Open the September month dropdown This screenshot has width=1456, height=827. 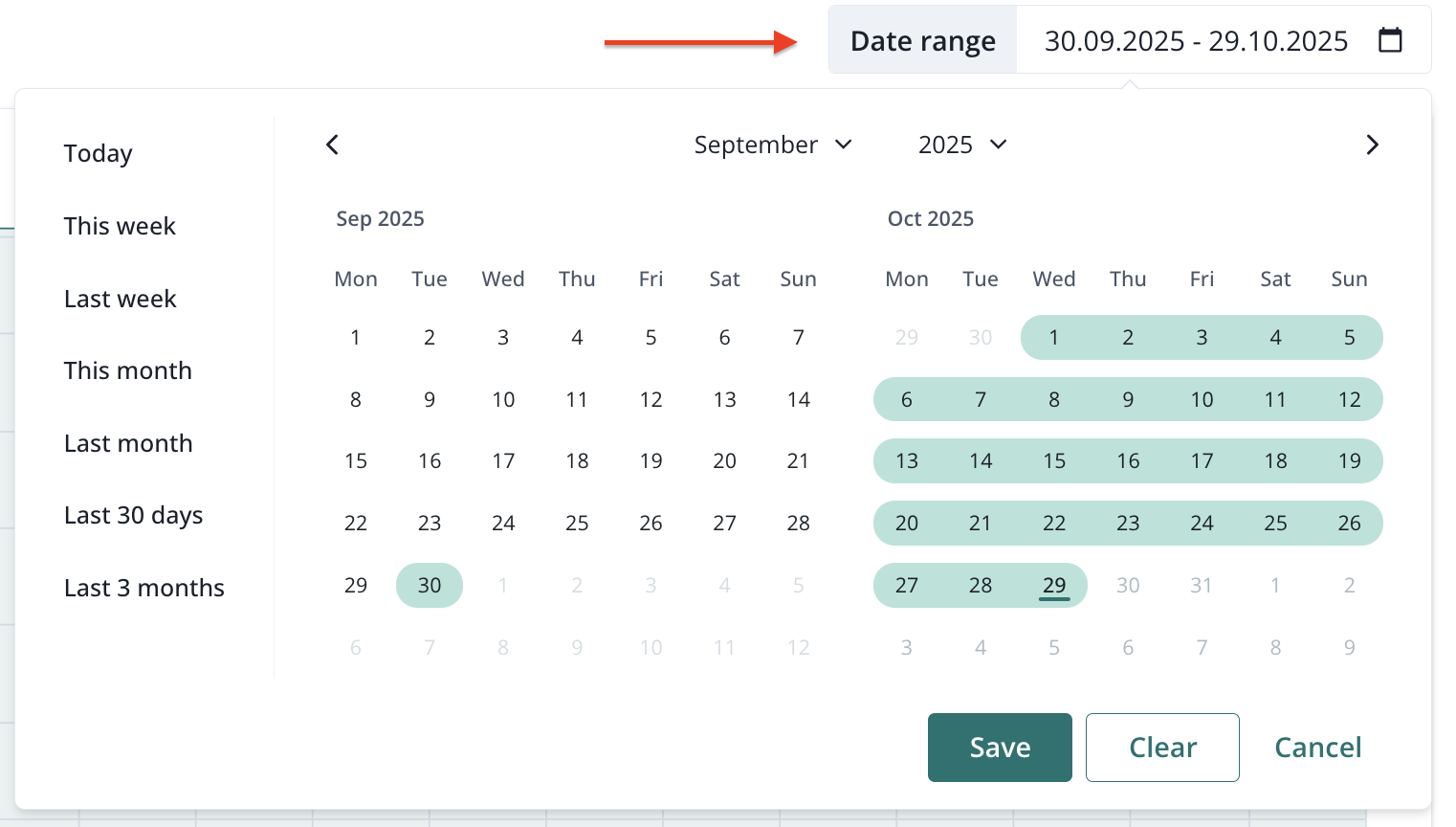pyautogui.click(x=772, y=145)
